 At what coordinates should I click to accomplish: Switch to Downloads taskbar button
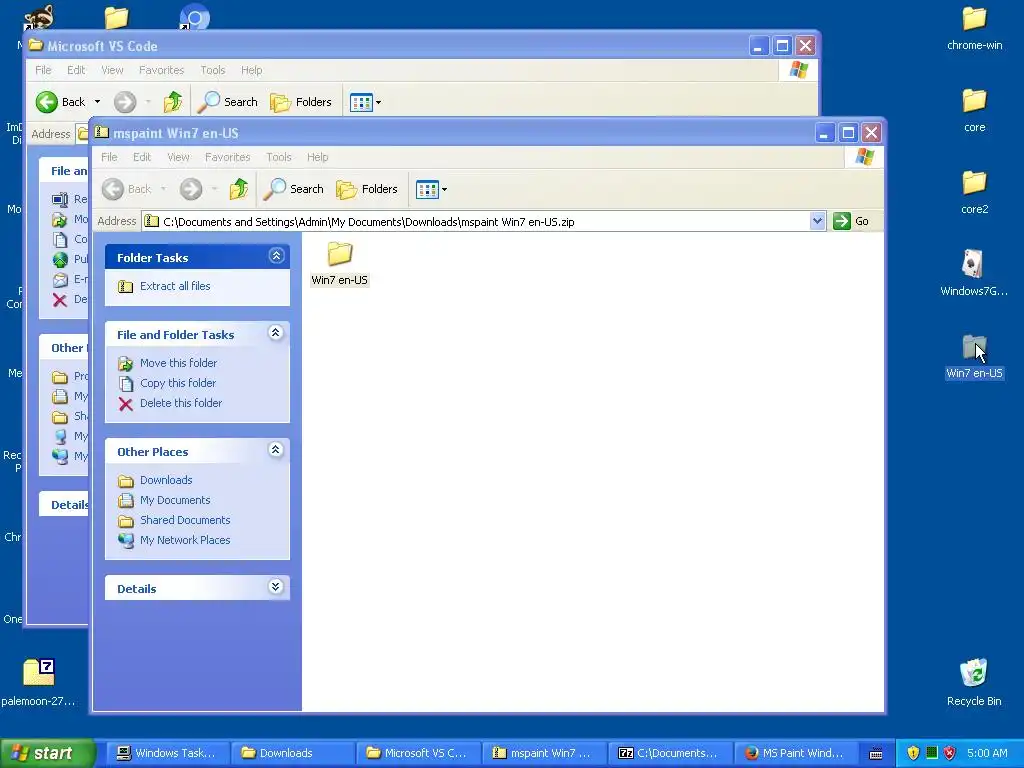pyautogui.click(x=293, y=753)
